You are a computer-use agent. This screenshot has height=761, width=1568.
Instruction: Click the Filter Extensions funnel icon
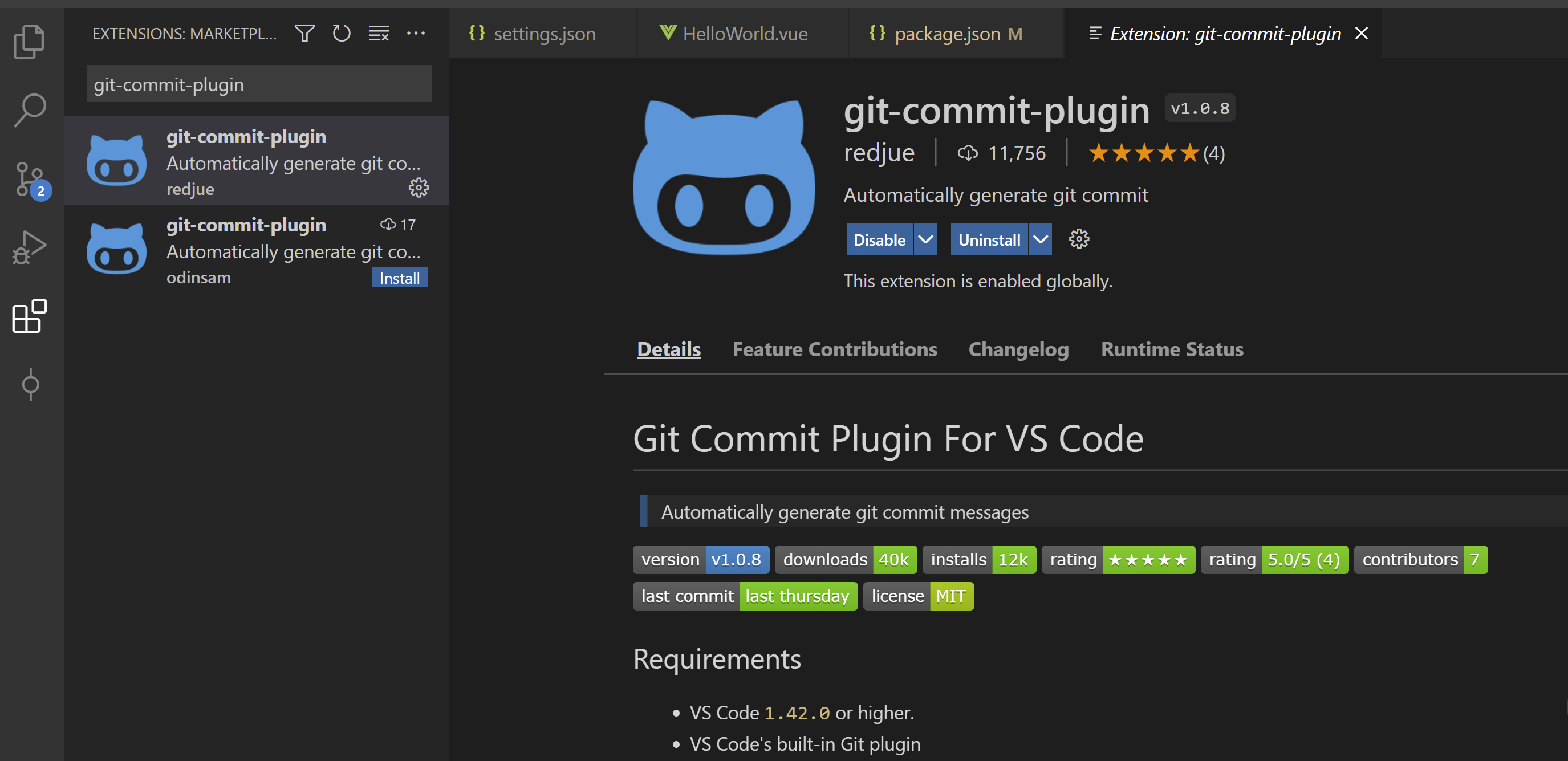coord(304,33)
